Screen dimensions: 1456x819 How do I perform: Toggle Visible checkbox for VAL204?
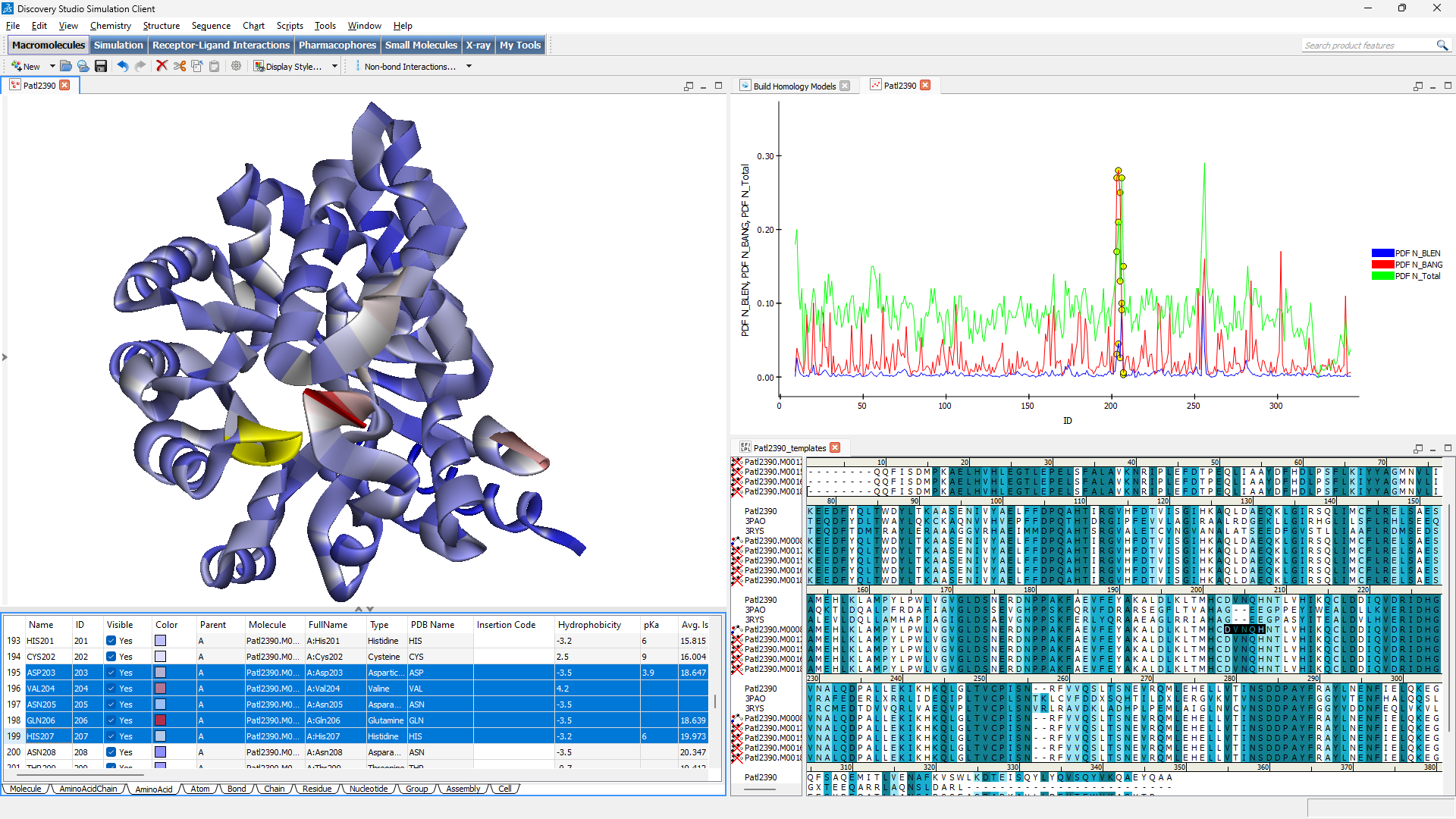111,689
